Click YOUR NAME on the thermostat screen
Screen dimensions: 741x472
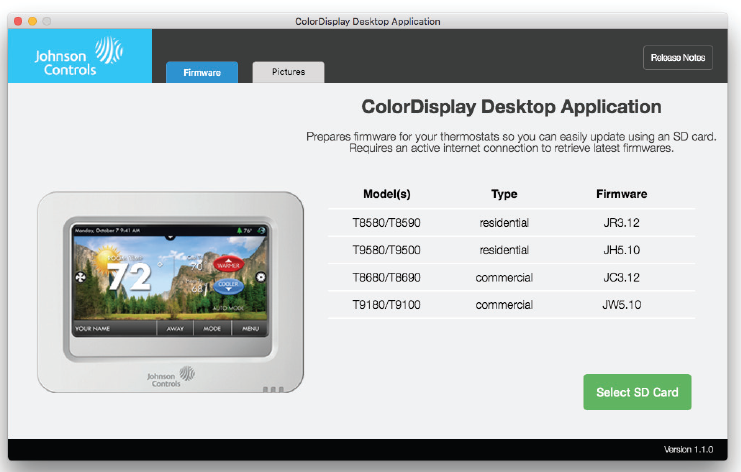(x=92, y=328)
